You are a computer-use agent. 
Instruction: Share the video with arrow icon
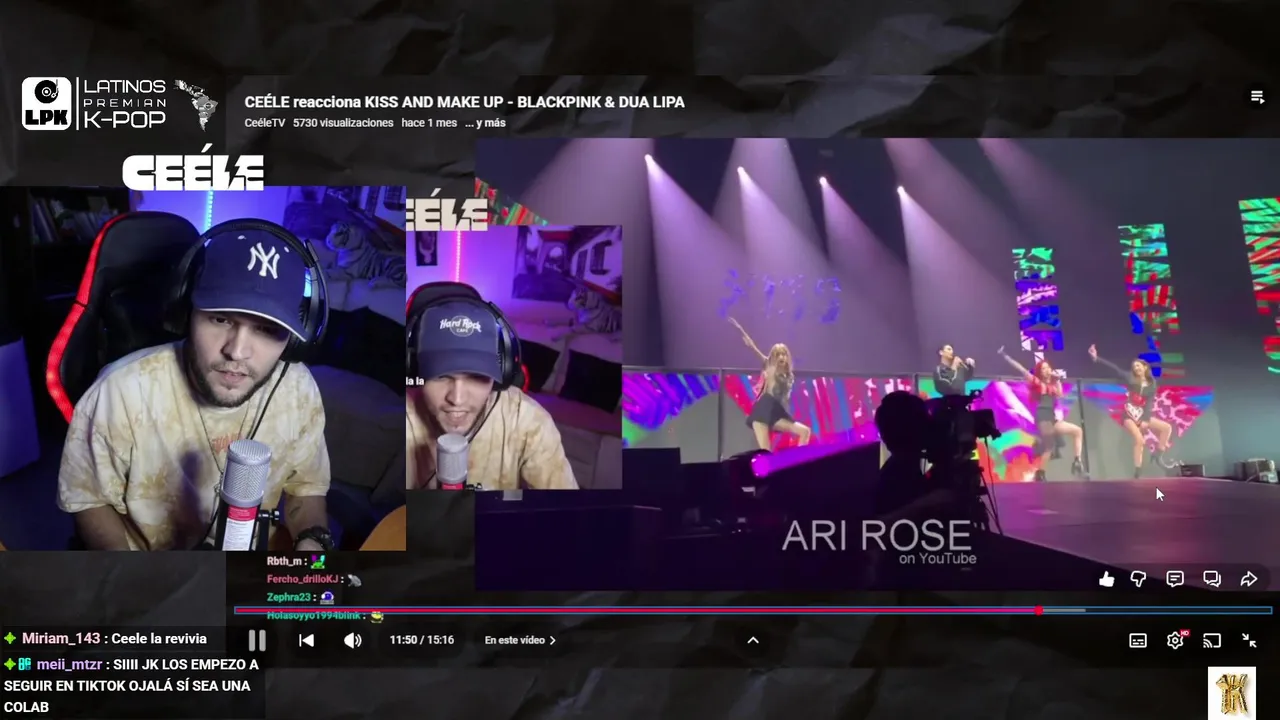(x=1249, y=579)
